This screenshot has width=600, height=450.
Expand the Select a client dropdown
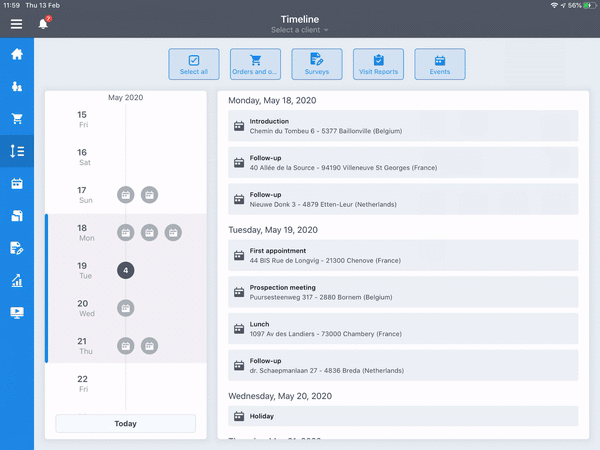pyautogui.click(x=300, y=30)
